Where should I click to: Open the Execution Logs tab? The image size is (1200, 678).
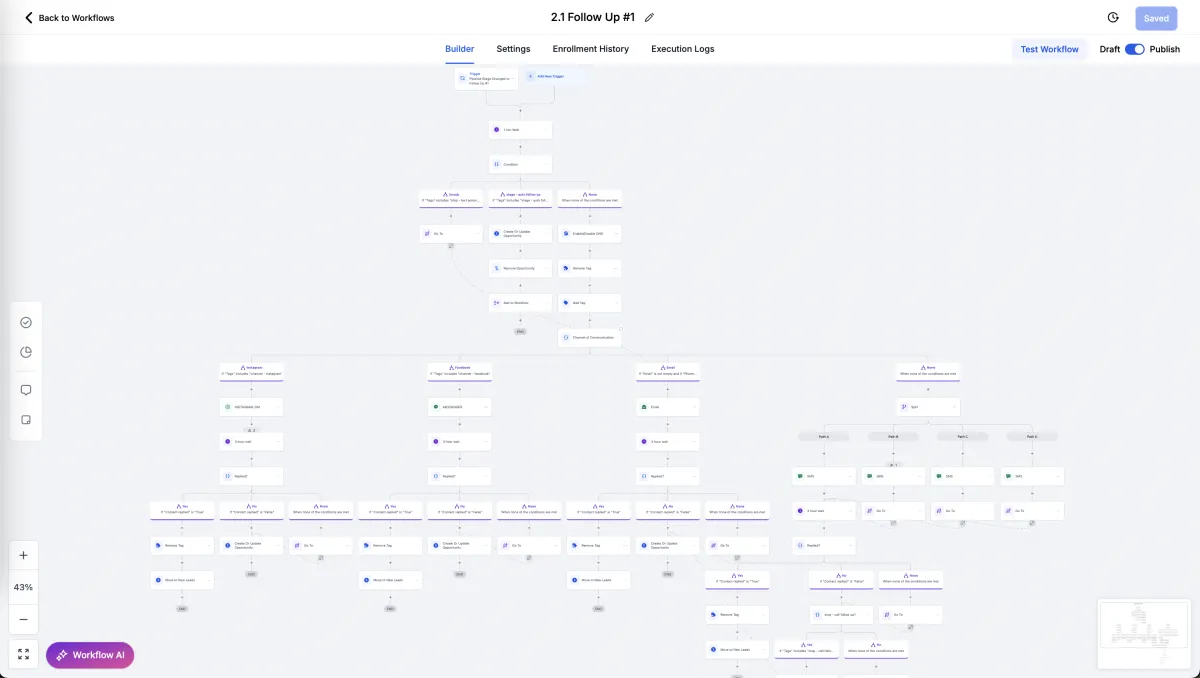coord(682,49)
